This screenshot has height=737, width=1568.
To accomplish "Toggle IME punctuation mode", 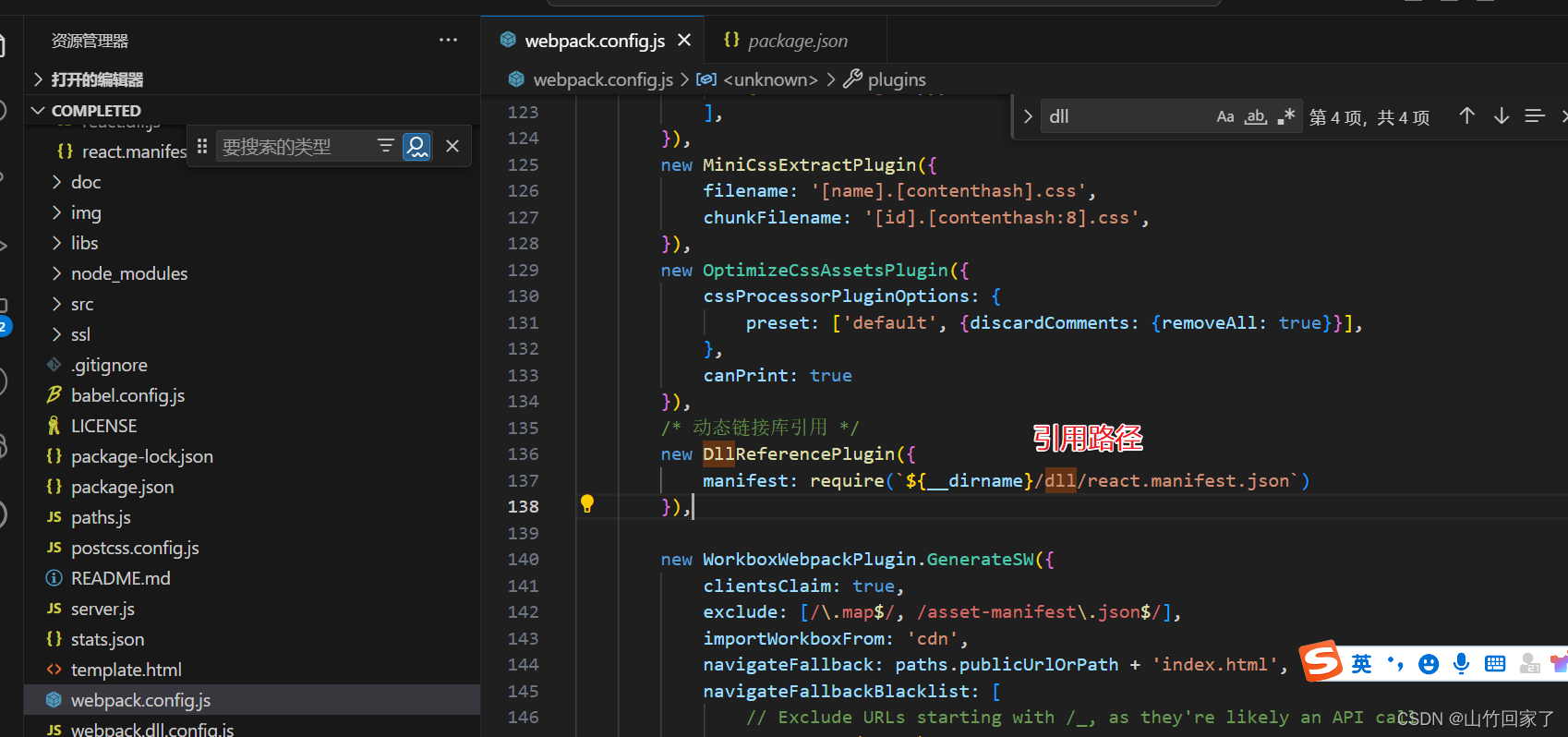I will click(x=1395, y=664).
